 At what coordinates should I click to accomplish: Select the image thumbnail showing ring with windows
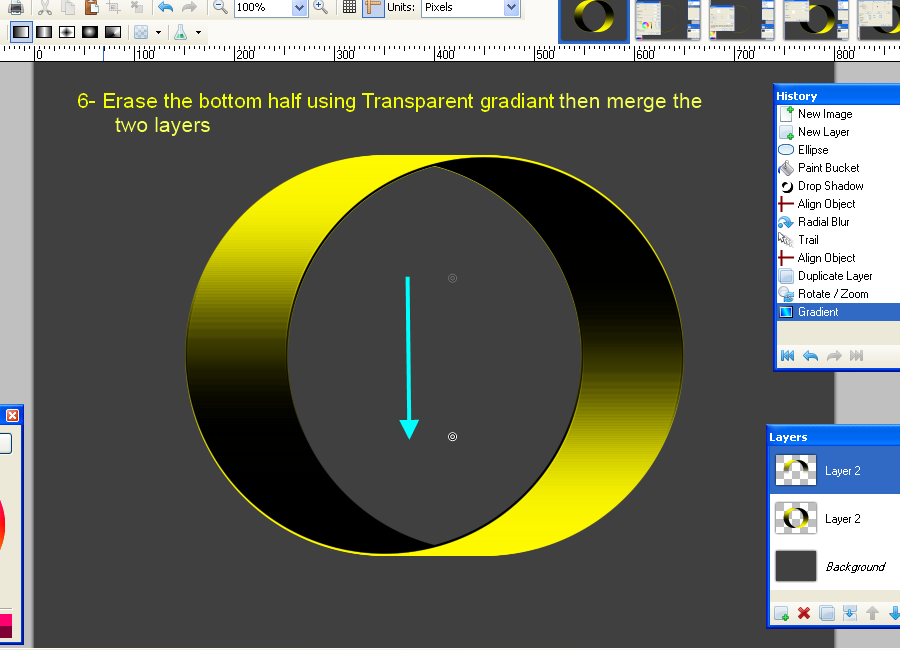[816, 19]
